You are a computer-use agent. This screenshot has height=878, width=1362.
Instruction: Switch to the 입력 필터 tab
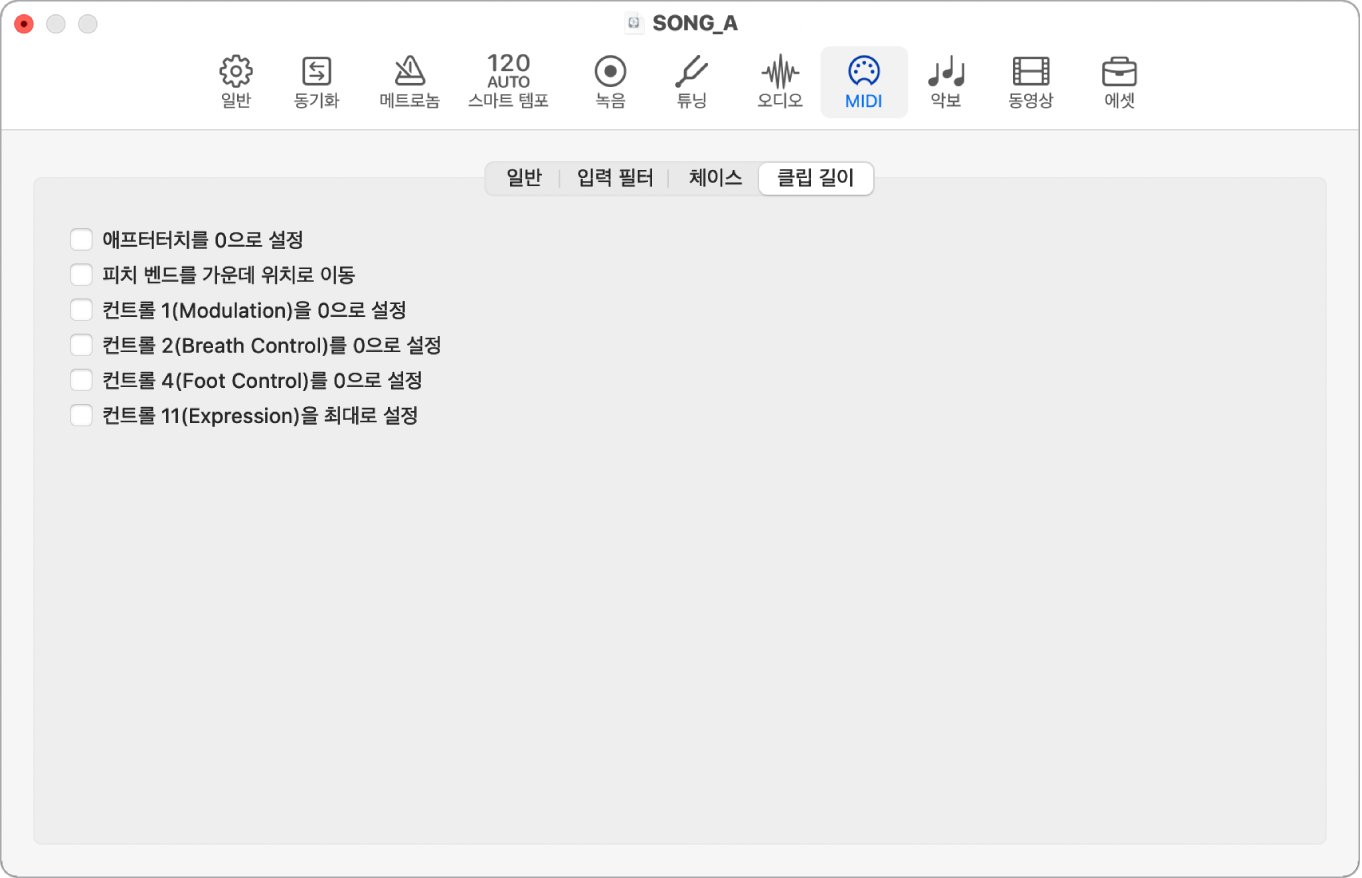tap(615, 179)
